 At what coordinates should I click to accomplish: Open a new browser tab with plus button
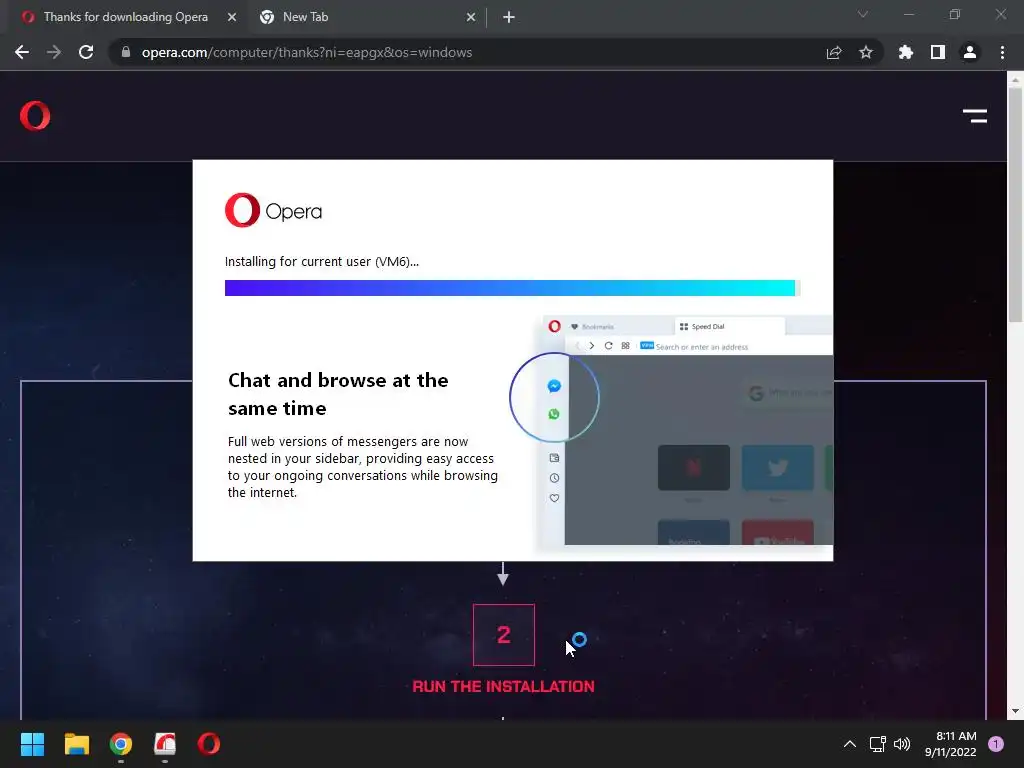point(509,17)
